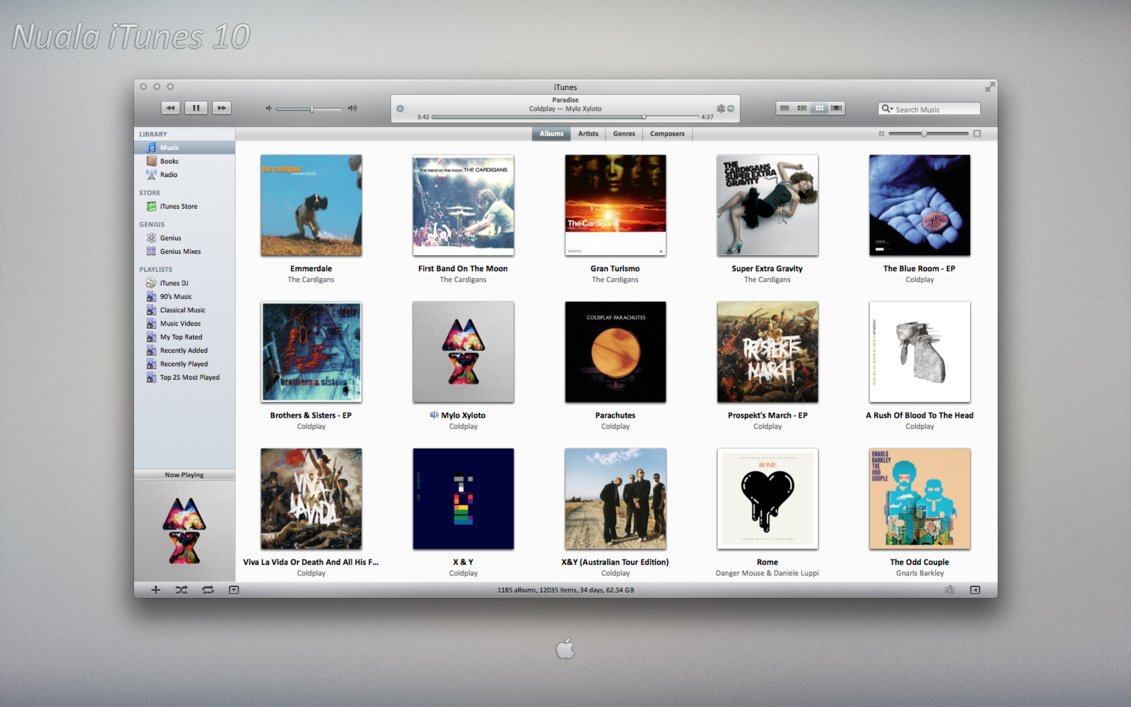The image size is (1131, 707).
Task: Add a new playlist with the plus button
Action: click(155, 589)
